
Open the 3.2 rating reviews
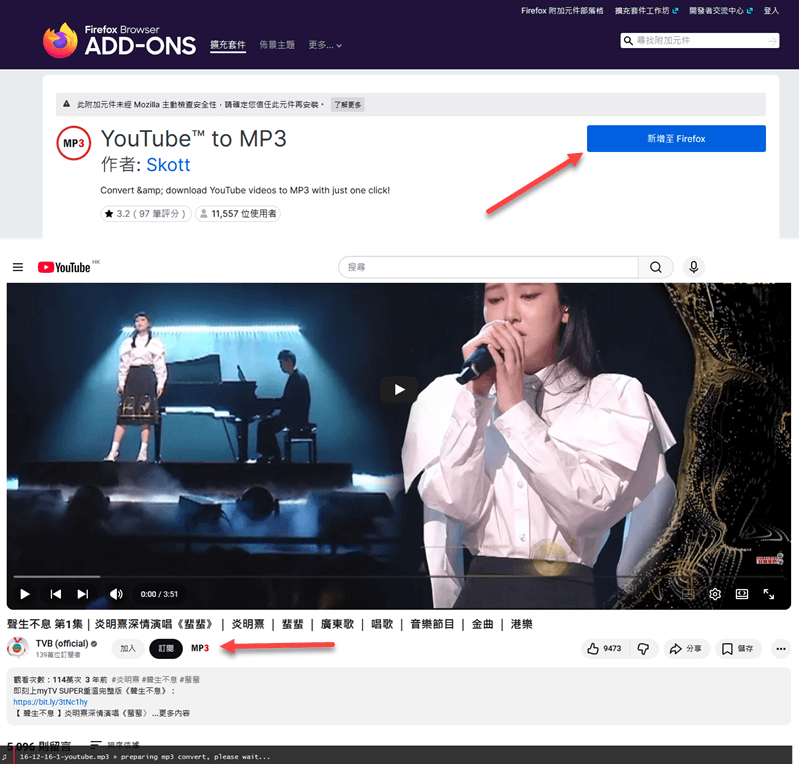pyautogui.click(x=146, y=214)
